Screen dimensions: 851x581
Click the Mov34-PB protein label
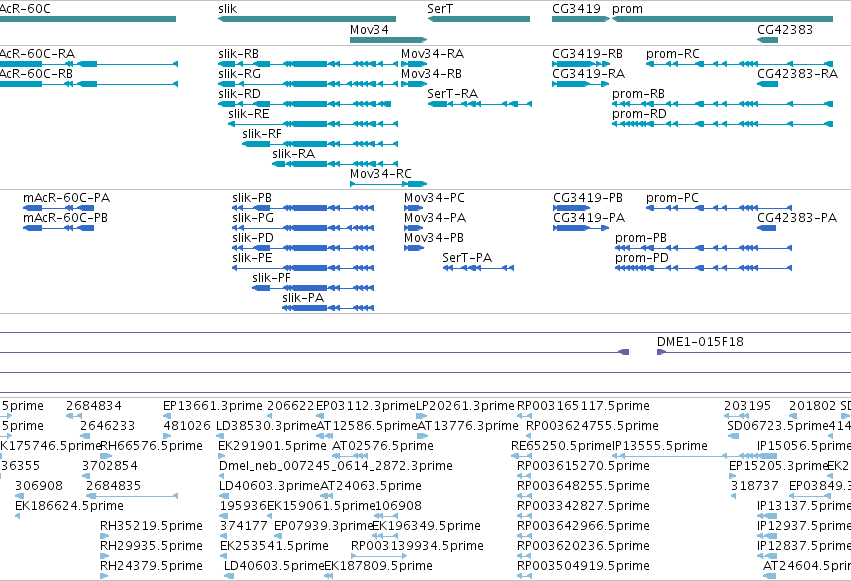(434, 238)
